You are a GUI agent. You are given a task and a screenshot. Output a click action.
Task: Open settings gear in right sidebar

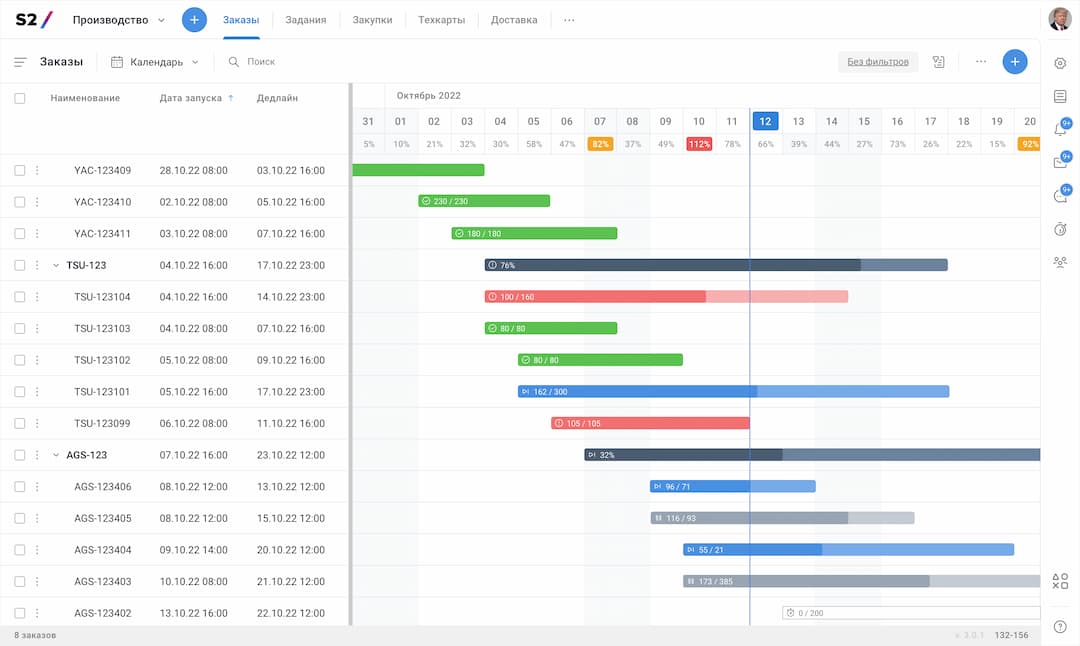pyautogui.click(x=1060, y=63)
